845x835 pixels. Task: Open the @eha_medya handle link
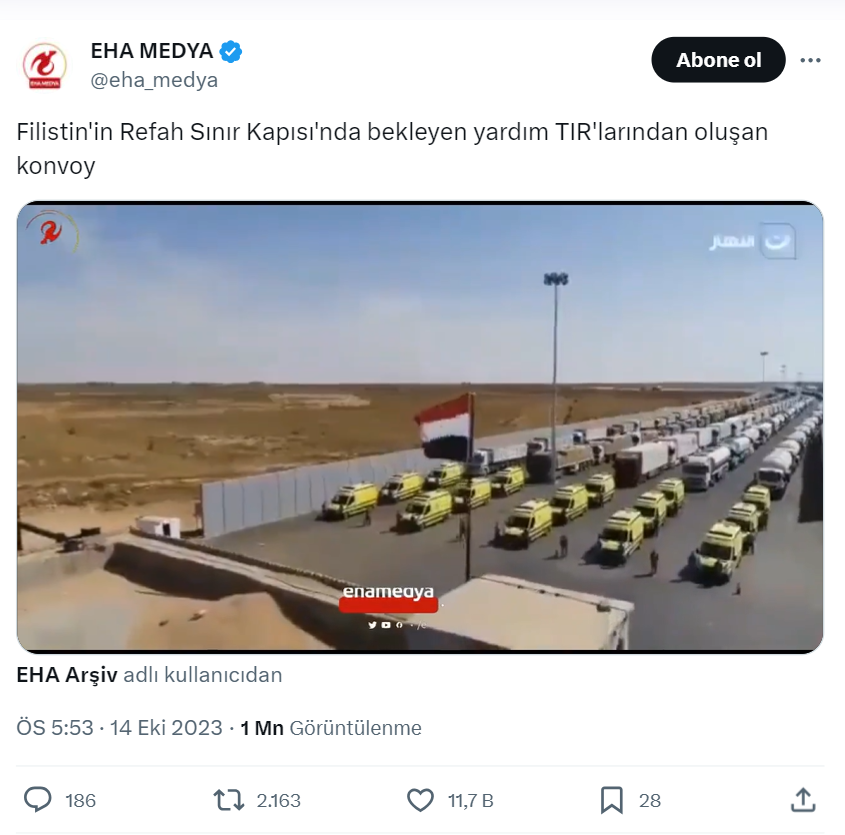(154, 80)
